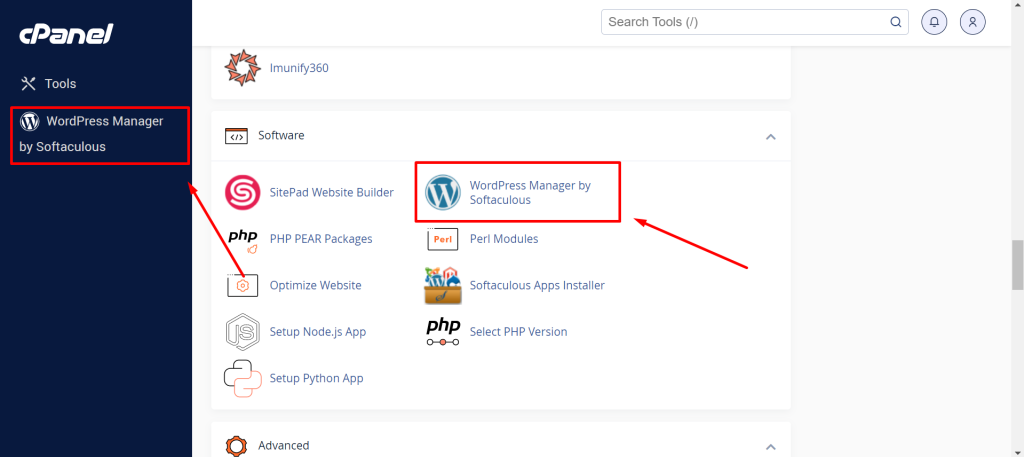Click the page vertical scrollbar thumb

(x=1017, y=264)
